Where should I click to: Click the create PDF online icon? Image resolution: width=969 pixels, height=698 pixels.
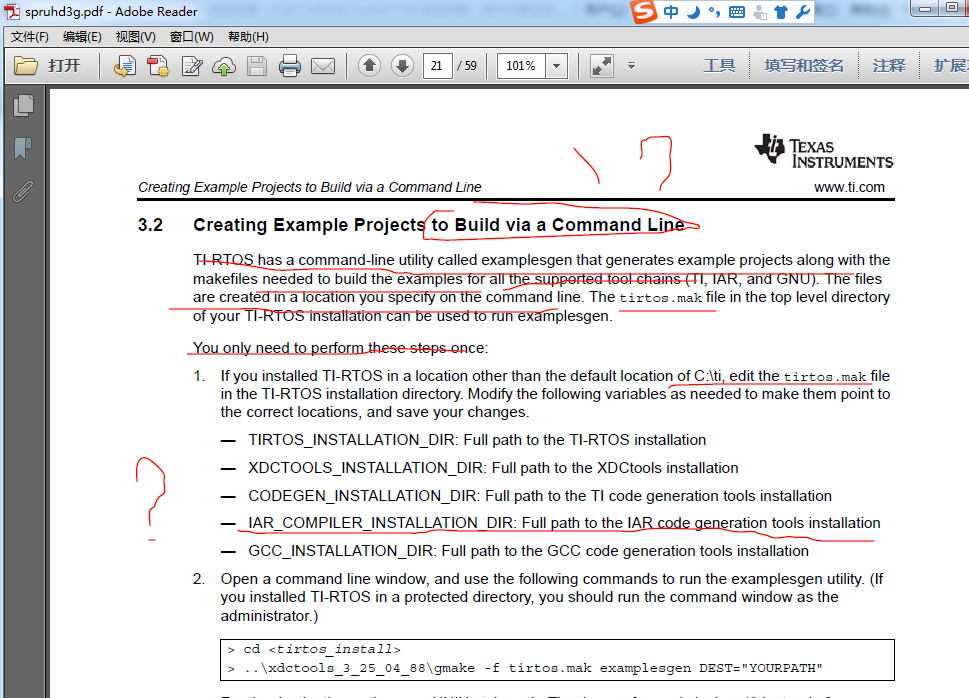pos(125,66)
